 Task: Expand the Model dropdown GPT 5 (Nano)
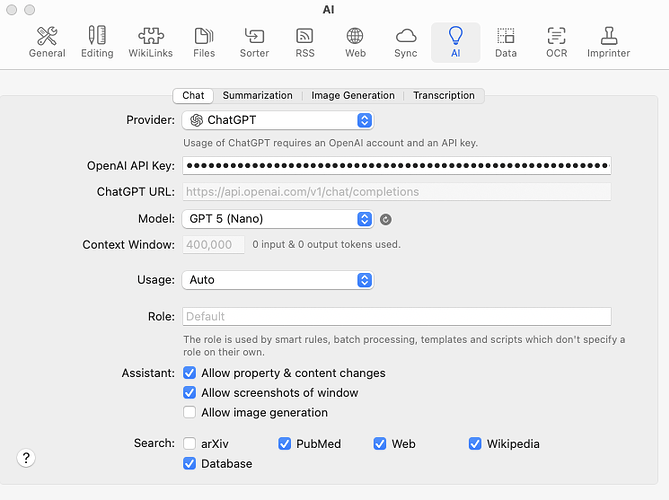tap(278, 219)
